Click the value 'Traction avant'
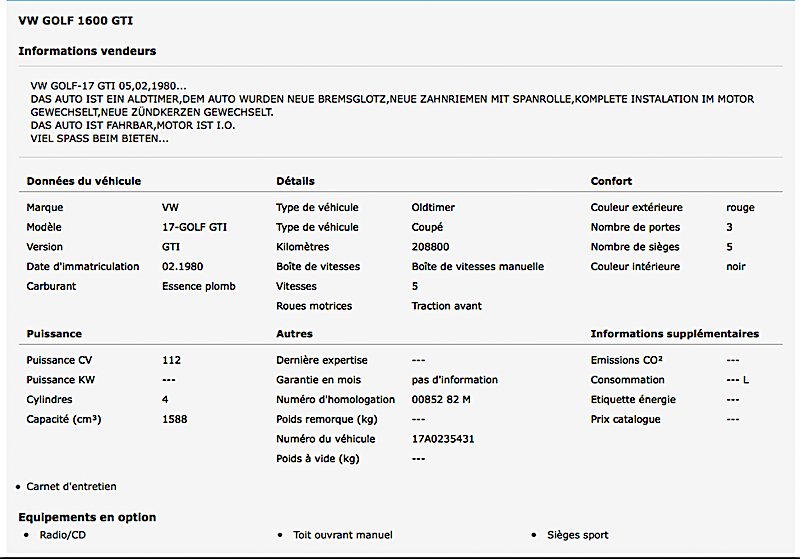The image size is (800, 559). click(446, 306)
